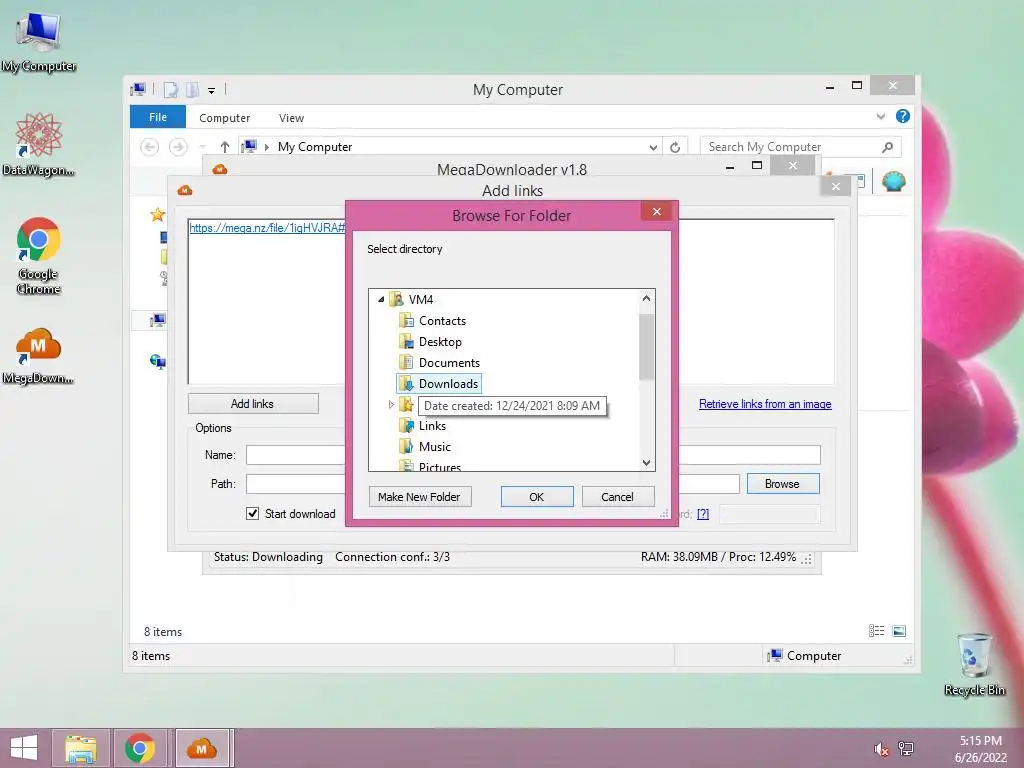The height and width of the screenshot is (768, 1024).
Task: Select Documents folder in tree
Action: (449, 362)
